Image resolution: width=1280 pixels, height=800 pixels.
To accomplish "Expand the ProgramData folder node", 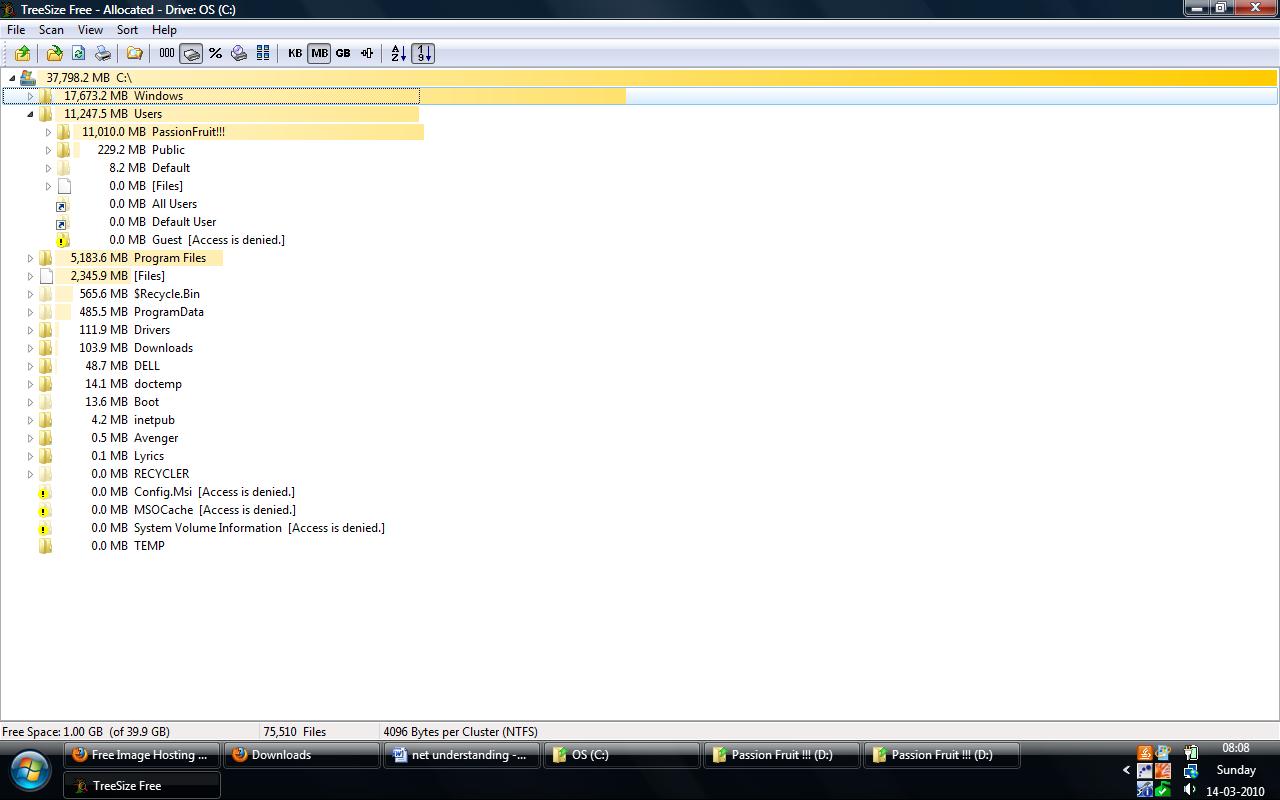I will 30,312.
